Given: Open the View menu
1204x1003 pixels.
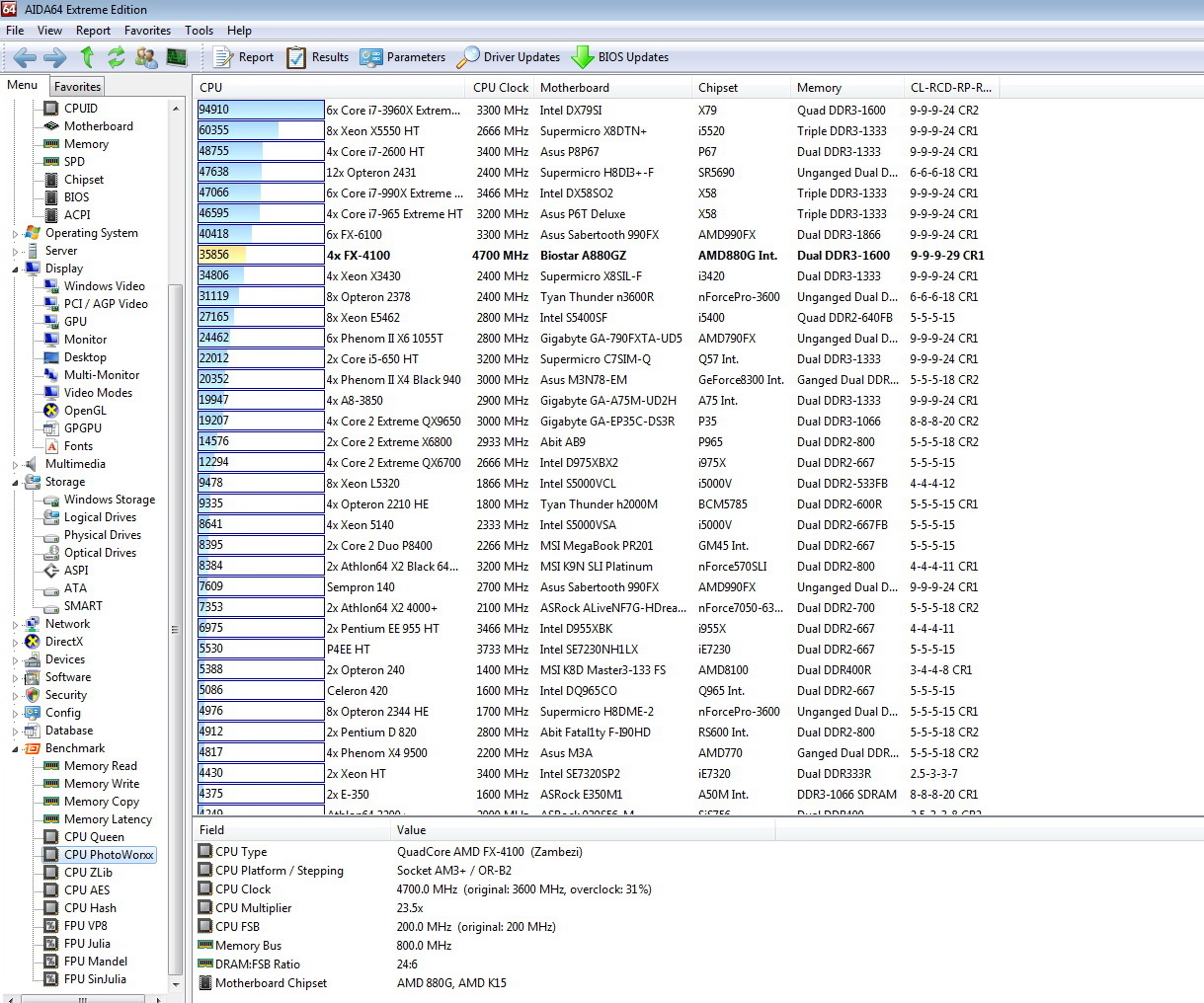Looking at the screenshot, I should (49, 31).
